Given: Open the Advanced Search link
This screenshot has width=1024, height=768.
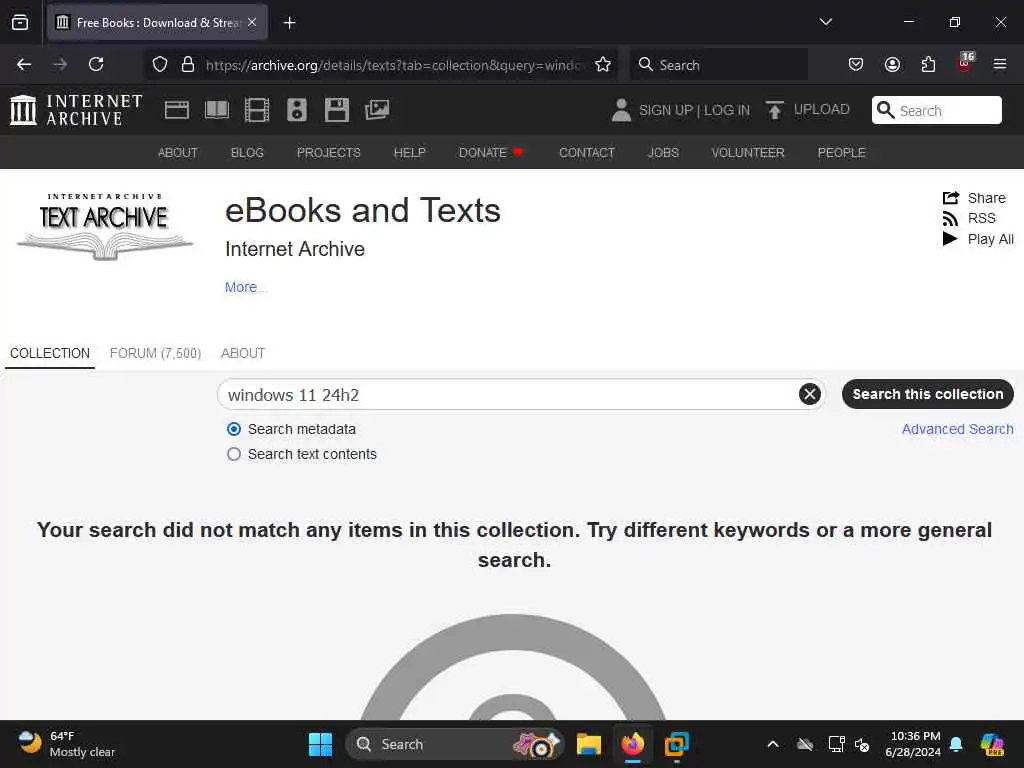Looking at the screenshot, I should point(957,429).
